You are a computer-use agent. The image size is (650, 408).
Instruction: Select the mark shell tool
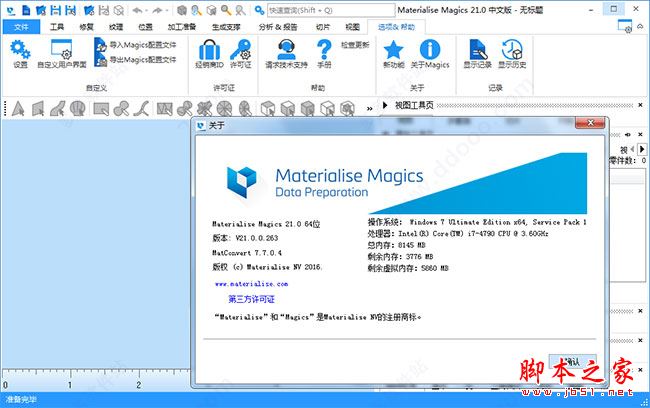(78, 109)
